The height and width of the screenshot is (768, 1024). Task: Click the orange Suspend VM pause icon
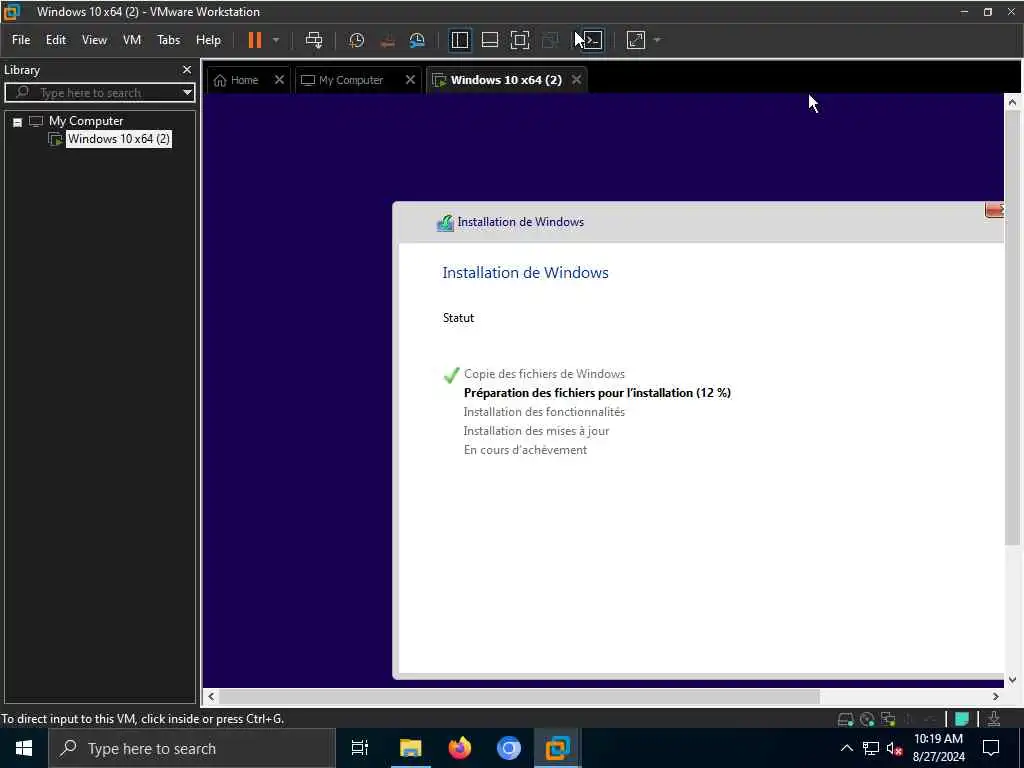(255, 40)
